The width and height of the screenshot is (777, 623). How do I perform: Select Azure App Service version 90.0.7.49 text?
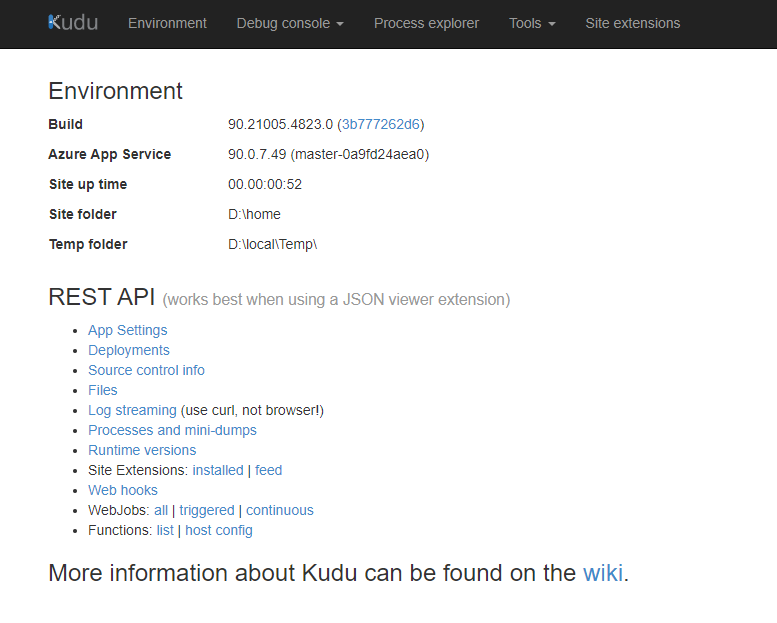[257, 154]
